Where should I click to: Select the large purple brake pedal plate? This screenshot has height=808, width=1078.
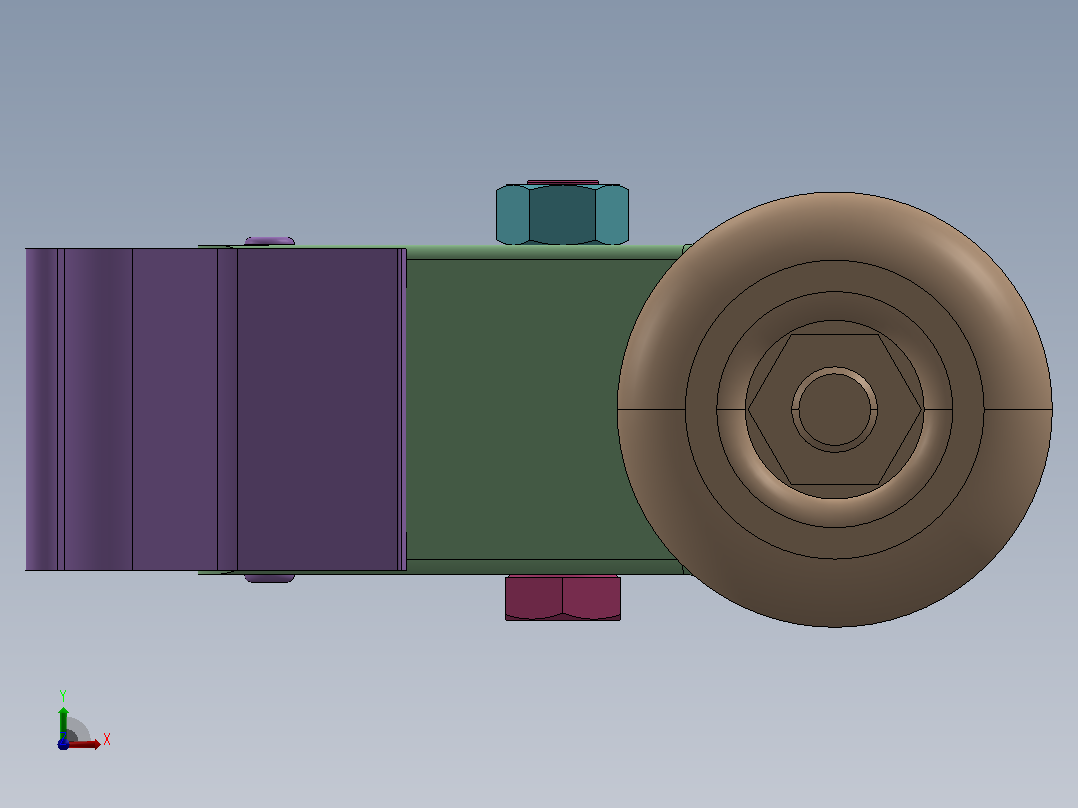point(216,409)
